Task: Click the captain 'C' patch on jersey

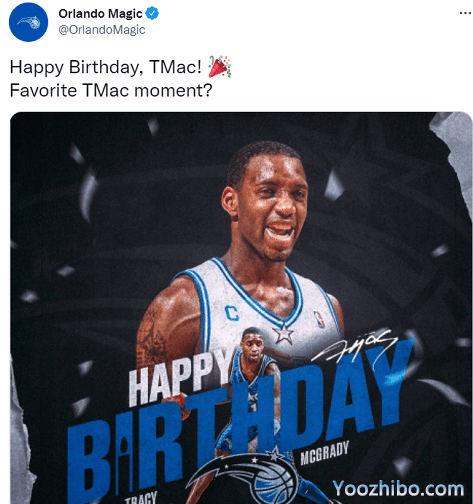Action: click(232, 313)
